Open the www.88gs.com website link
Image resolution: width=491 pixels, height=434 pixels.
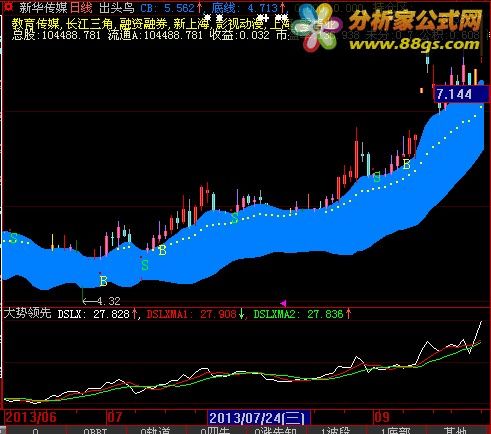(414, 44)
